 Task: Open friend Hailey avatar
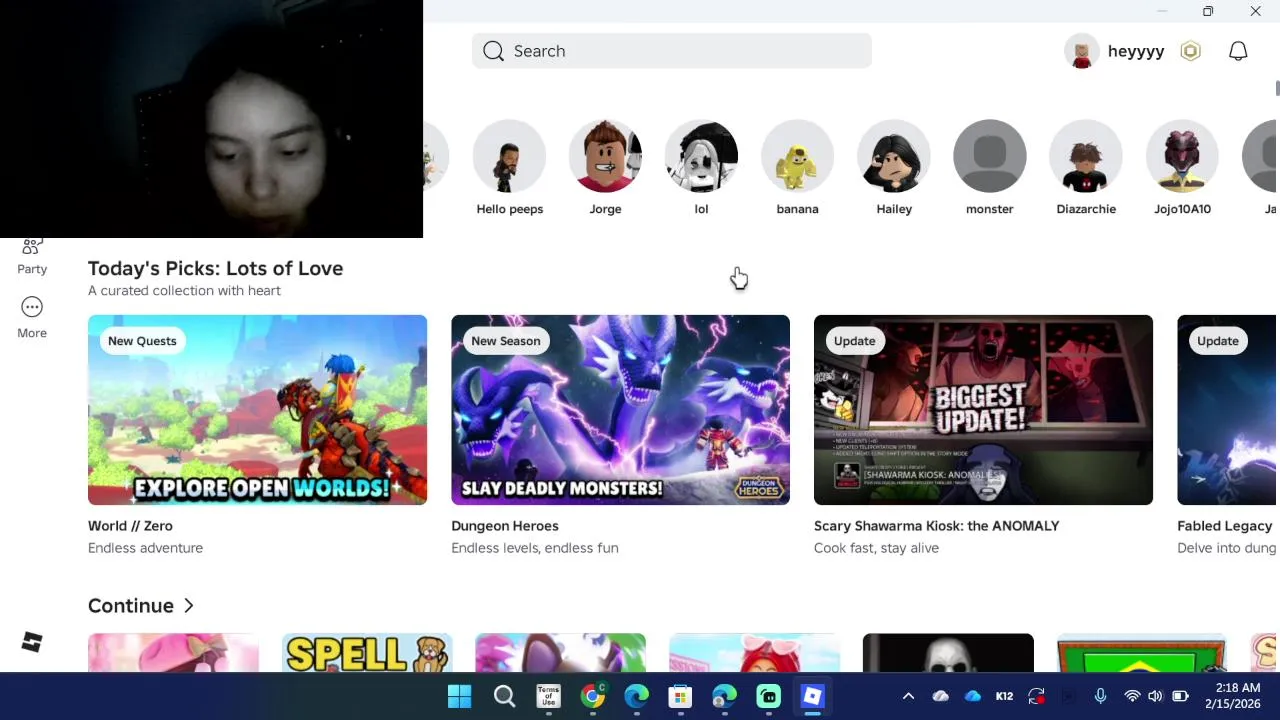point(893,156)
